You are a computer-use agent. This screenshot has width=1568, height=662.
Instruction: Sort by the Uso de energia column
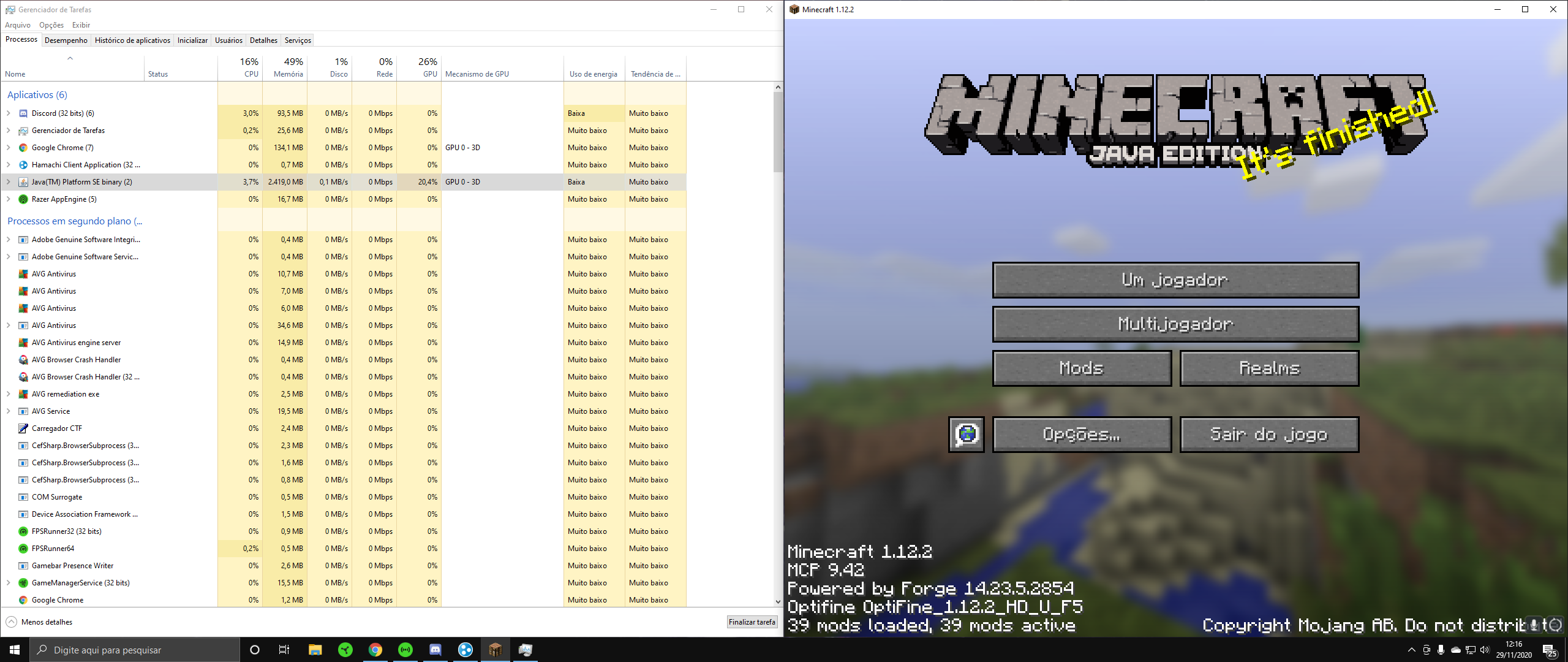click(x=594, y=68)
